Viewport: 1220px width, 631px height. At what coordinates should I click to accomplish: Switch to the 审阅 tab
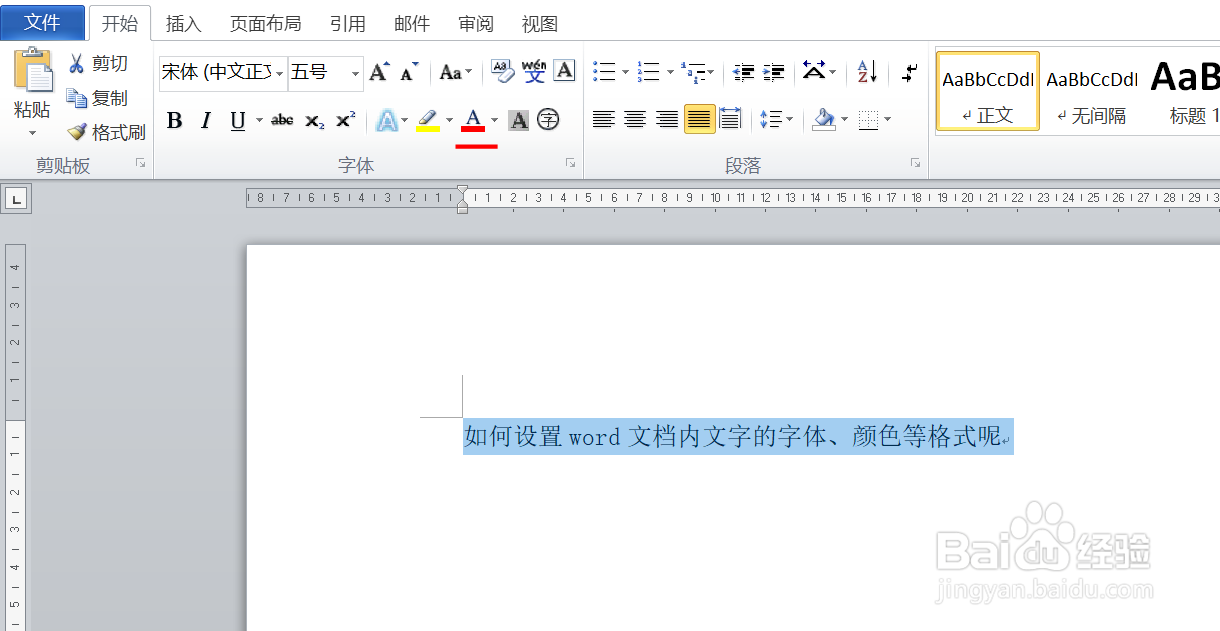click(x=476, y=23)
